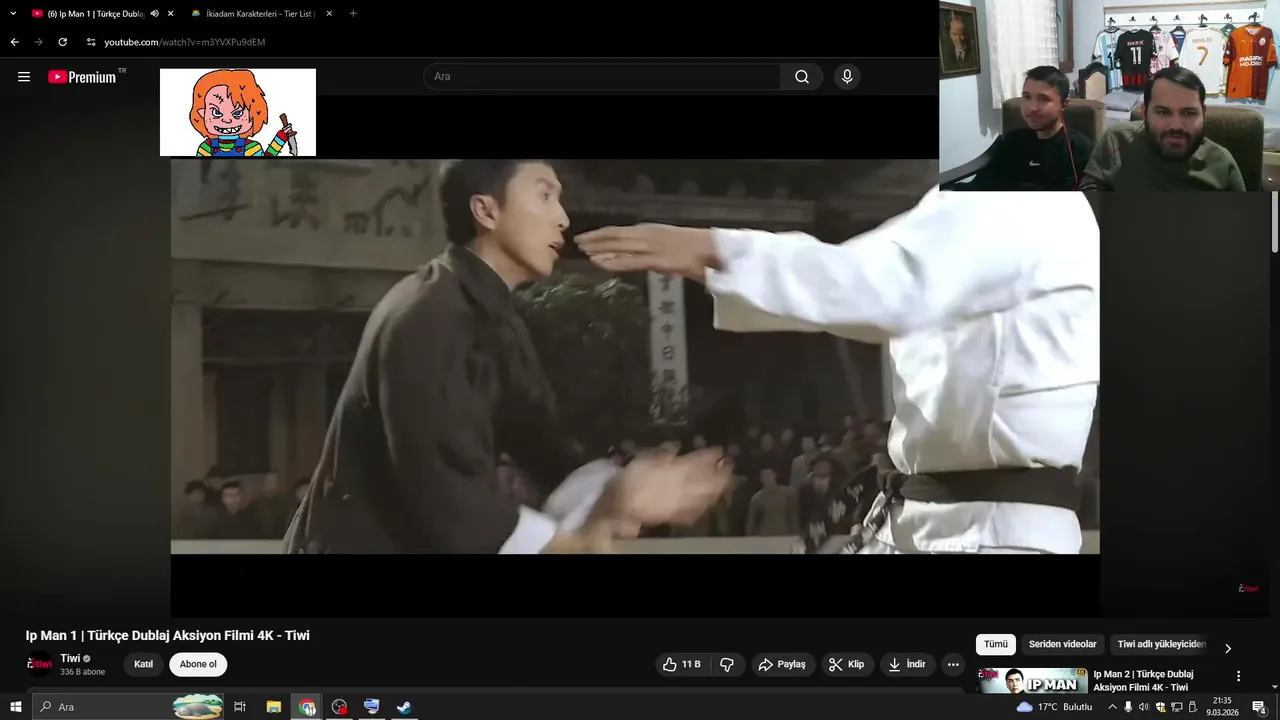Focus the YouTube 'Ara' search field

[602, 77]
